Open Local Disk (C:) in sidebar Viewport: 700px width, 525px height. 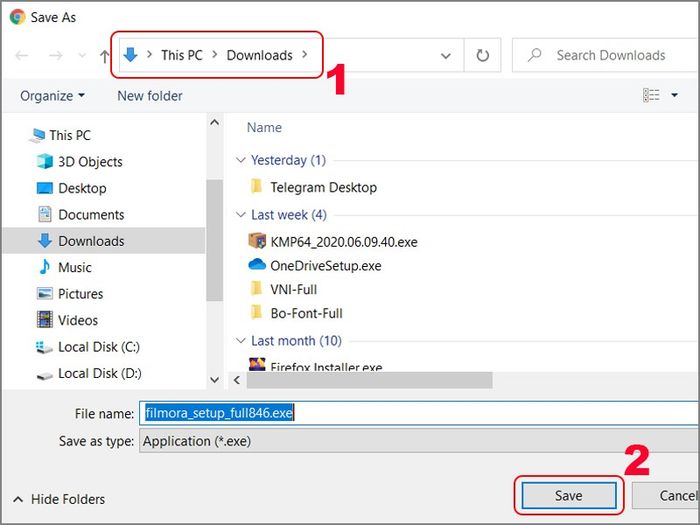pyautogui.click(x=99, y=347)
